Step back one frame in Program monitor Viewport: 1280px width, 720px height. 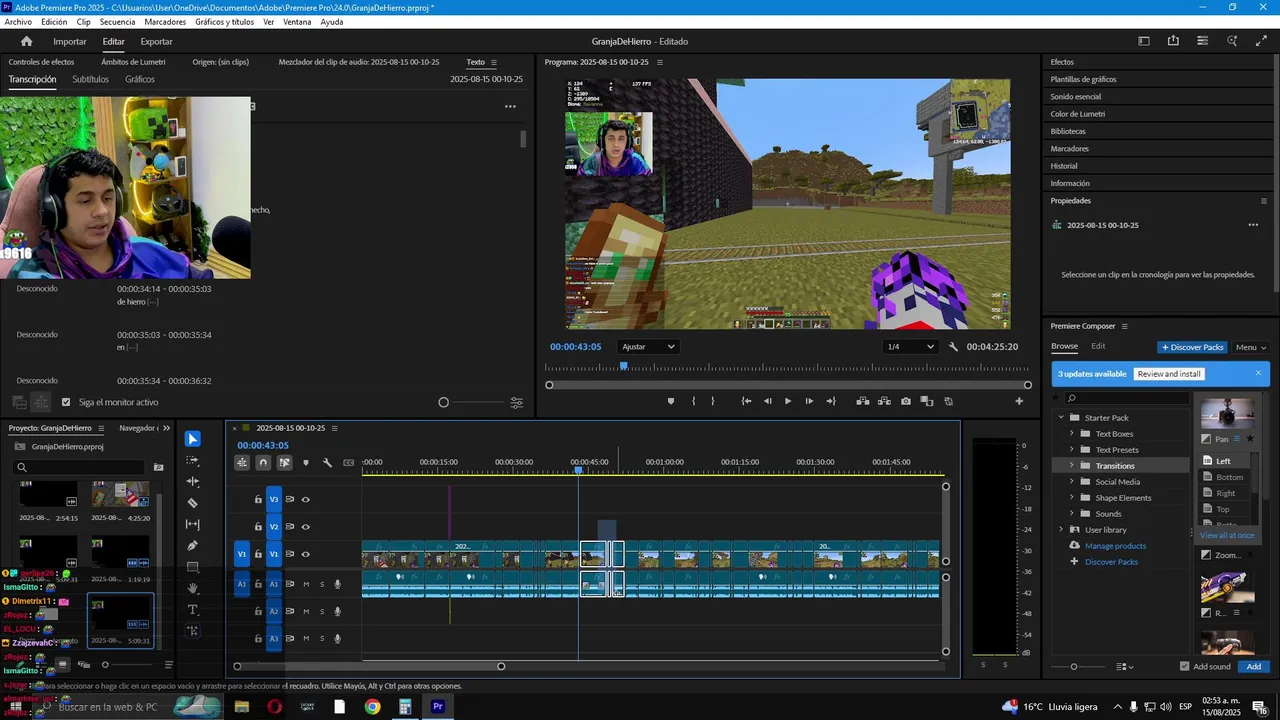(768, 401)
